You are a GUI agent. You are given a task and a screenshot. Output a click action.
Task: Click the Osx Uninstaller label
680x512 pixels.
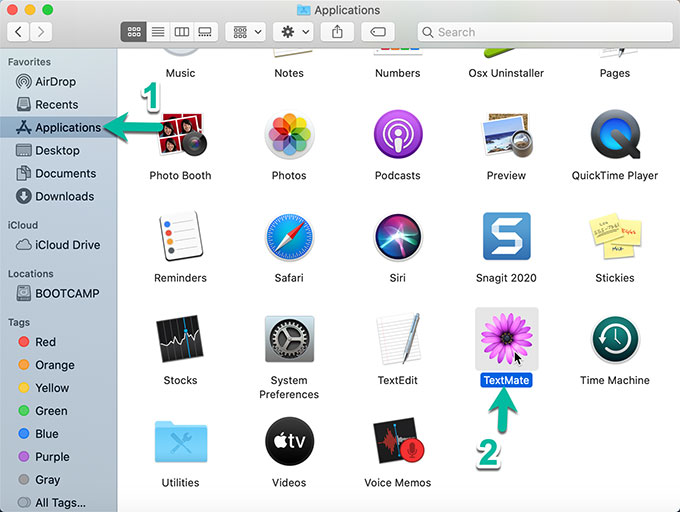506,73
